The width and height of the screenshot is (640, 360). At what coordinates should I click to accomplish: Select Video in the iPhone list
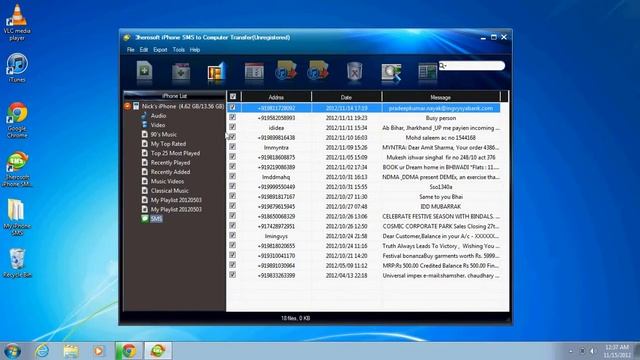point(158,125)
